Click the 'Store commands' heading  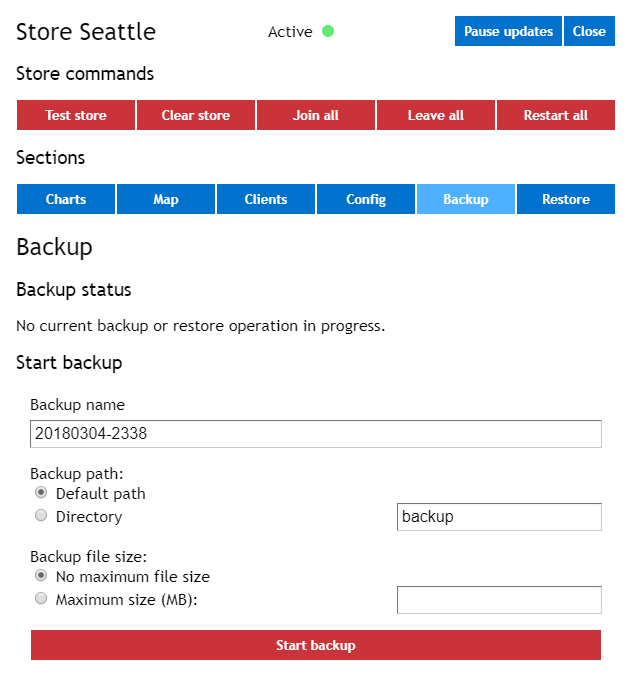85,74
